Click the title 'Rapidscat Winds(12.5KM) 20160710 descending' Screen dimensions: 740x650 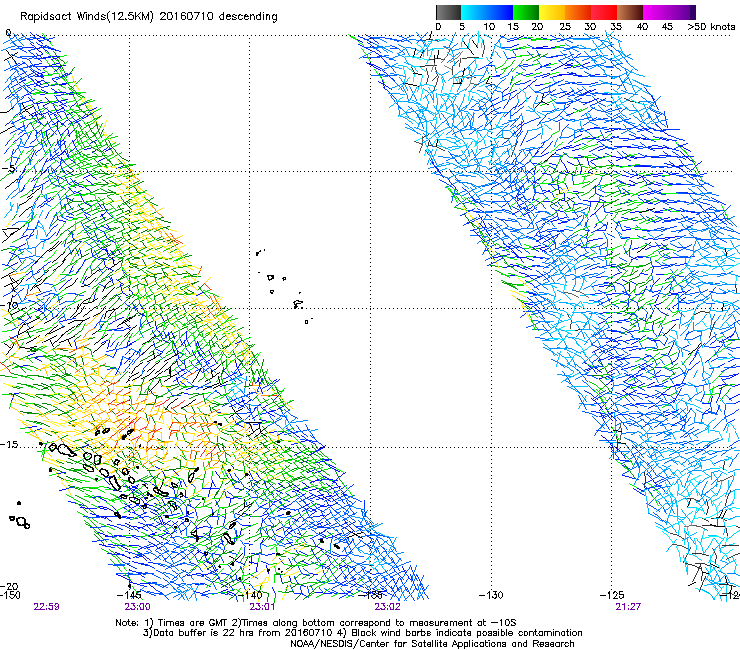[149, 17]
